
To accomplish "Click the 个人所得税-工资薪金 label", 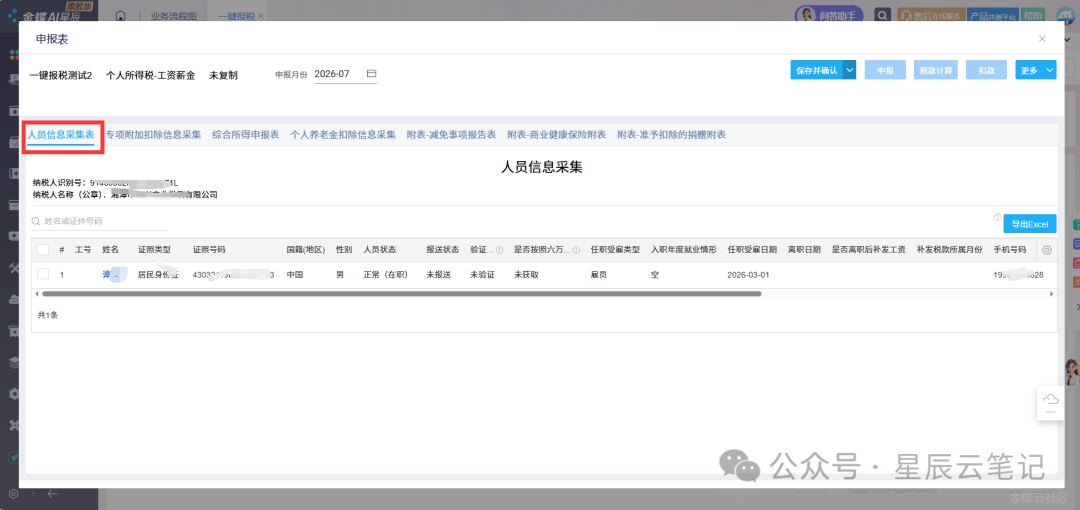I will [x=150, y=75].
